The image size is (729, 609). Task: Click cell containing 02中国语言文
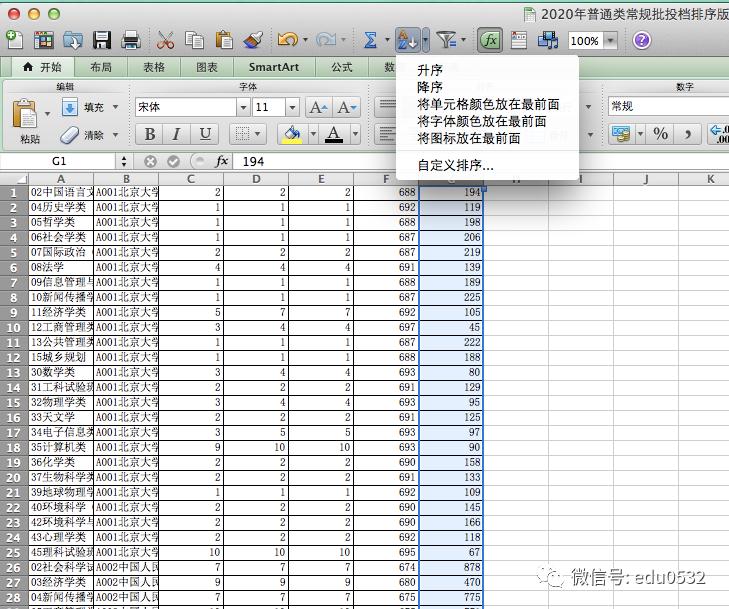[61, 192]
